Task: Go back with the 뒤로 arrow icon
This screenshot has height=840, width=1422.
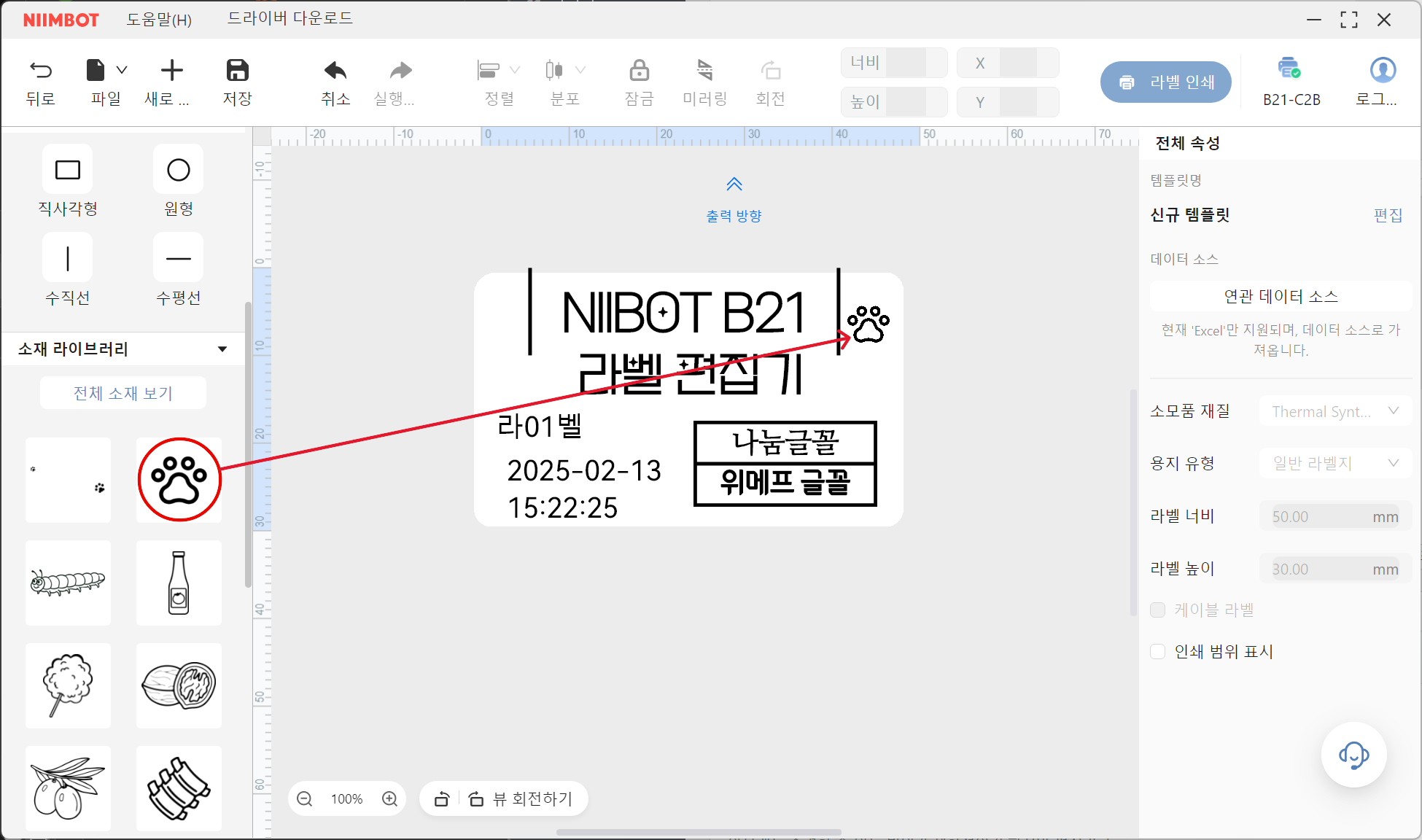Action: pos(41,70)
